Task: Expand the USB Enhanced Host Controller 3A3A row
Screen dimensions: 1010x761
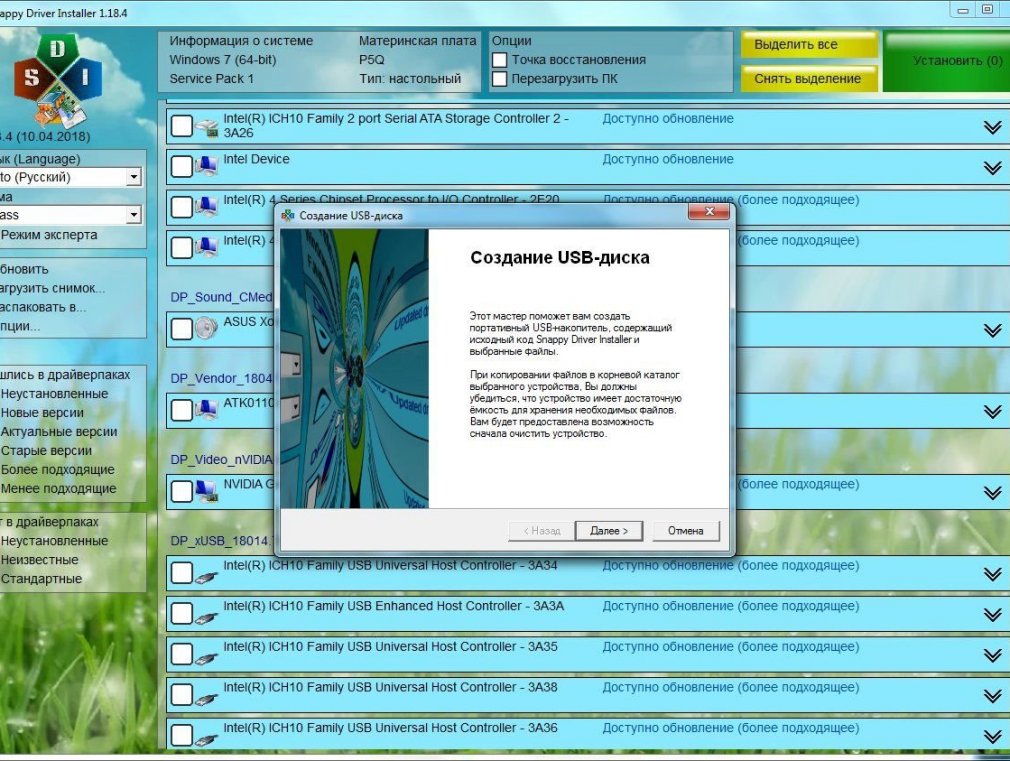Action: click(993, 614)
